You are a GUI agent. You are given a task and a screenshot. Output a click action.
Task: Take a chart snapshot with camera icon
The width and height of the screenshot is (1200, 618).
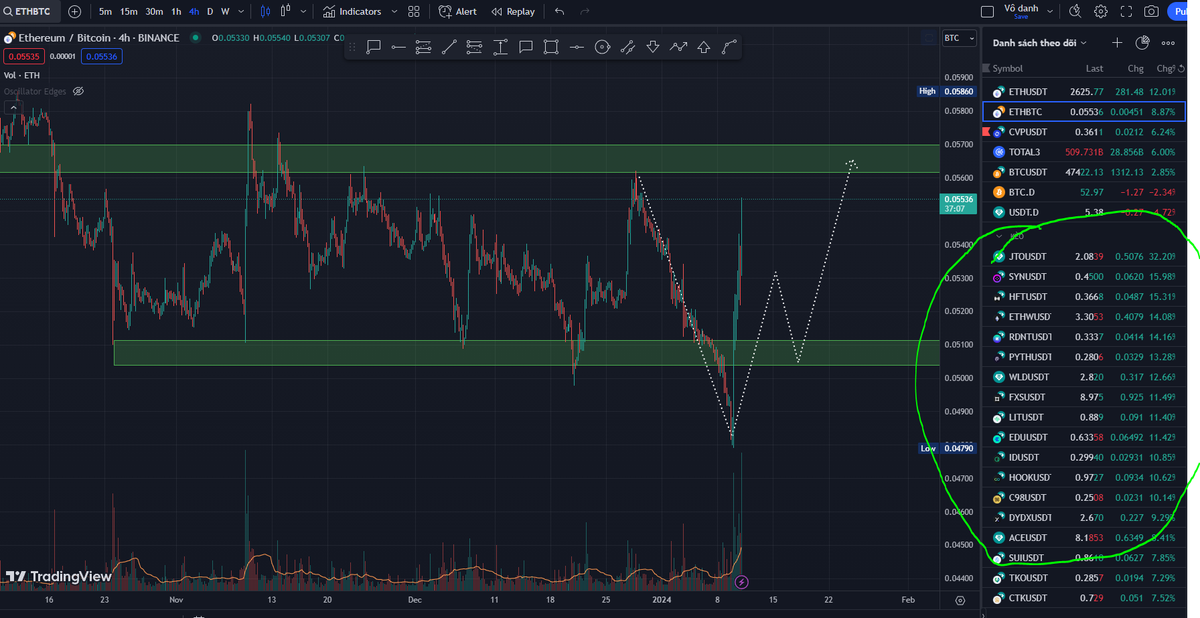click(1151, 11)
